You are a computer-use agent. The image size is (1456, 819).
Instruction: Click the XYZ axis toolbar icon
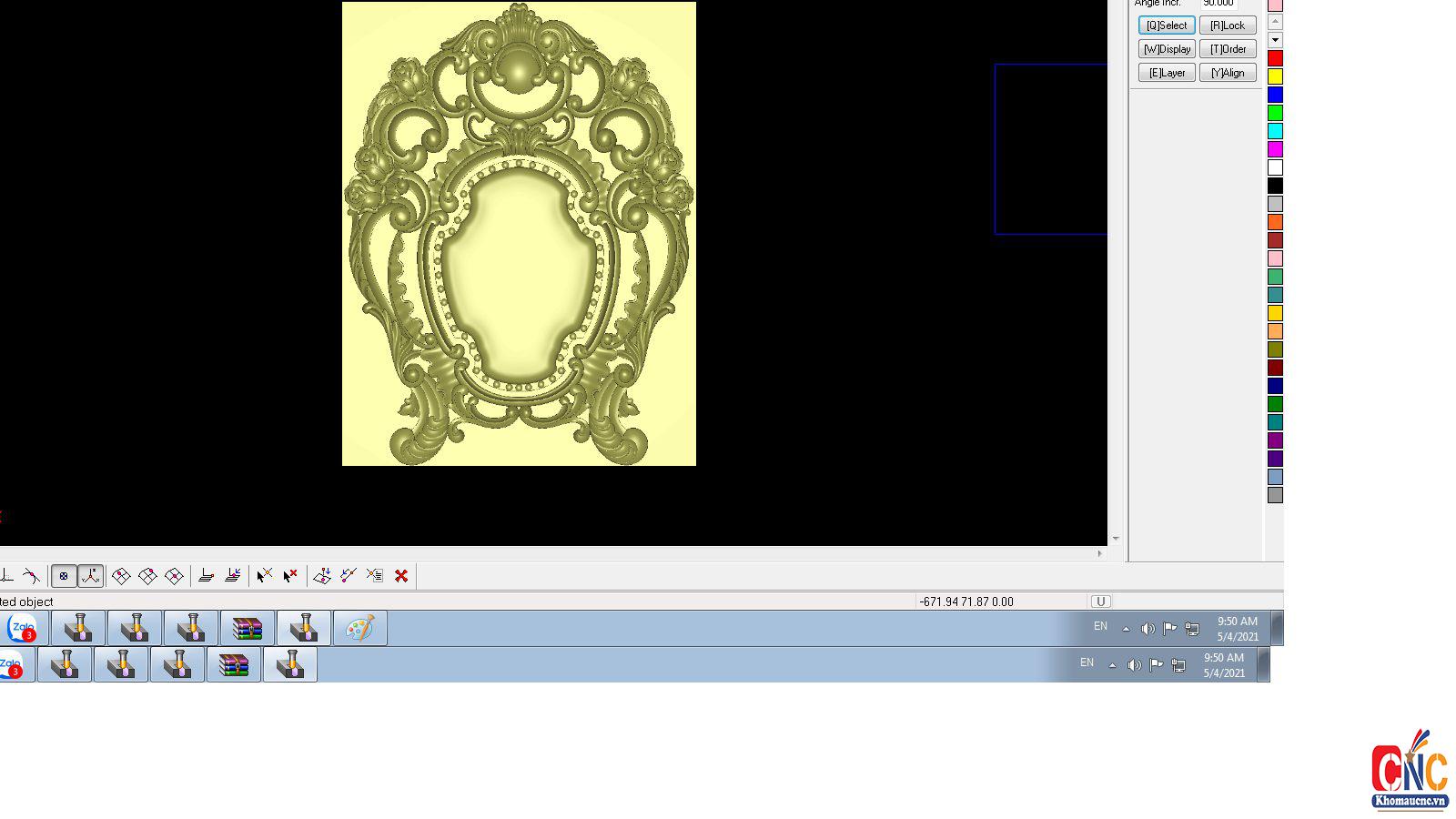coord(90,576)
